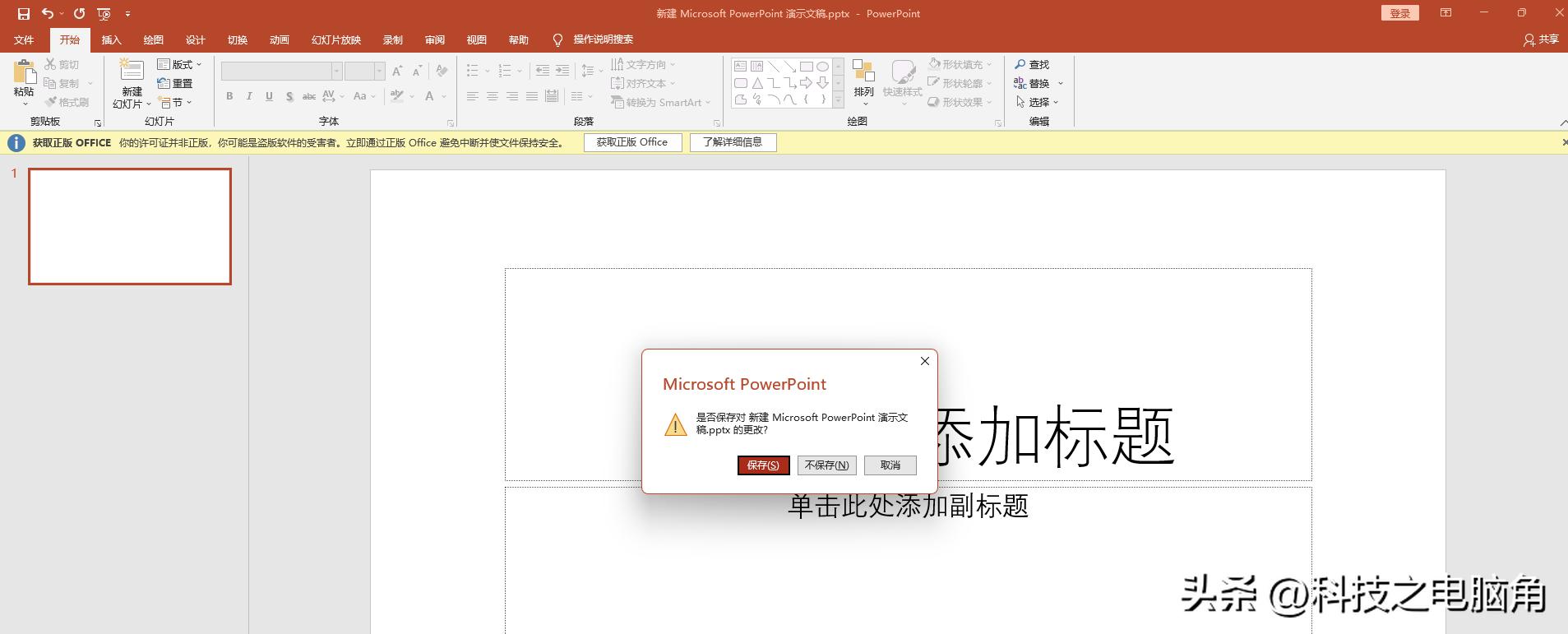
Task: Click the Redo icon in title bar
Action: (x=80, y=14)
